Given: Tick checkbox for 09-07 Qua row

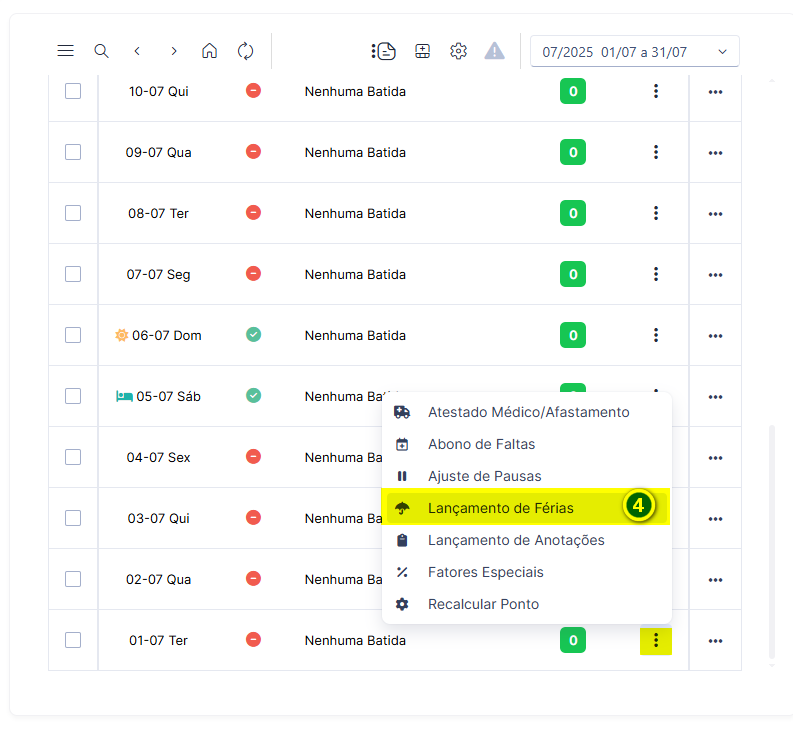Looking at the screenshot, I should [x=73, y=152].
